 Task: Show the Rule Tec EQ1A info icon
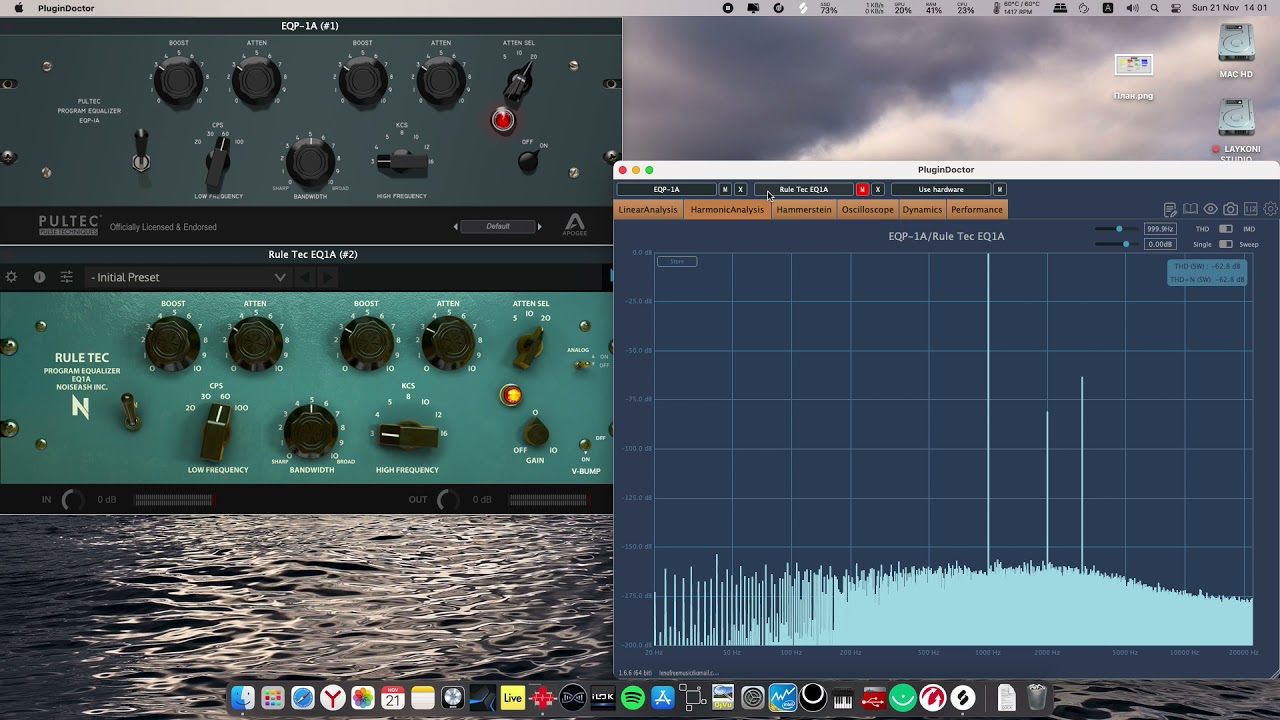tap(40, 277)
